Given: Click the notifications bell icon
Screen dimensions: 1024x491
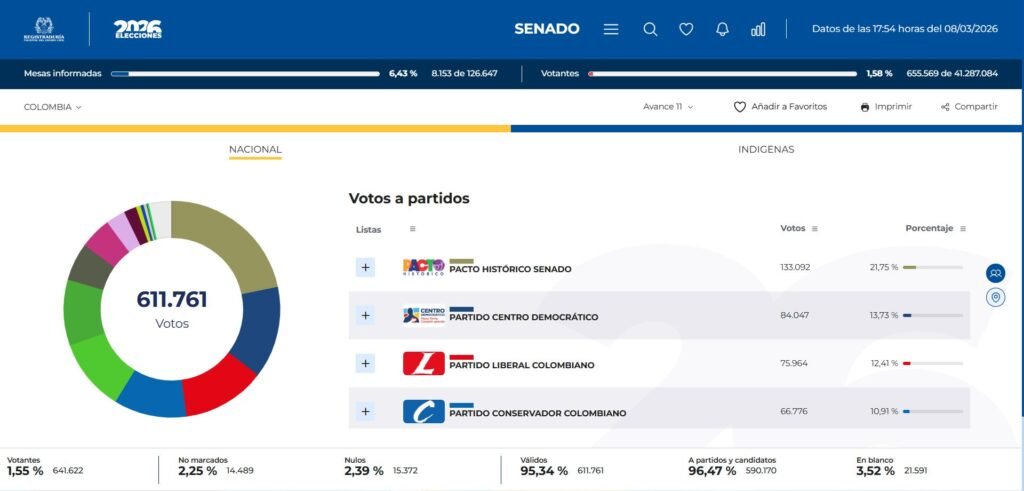Looking at the screenshot, I should click(x=722, y=29).
